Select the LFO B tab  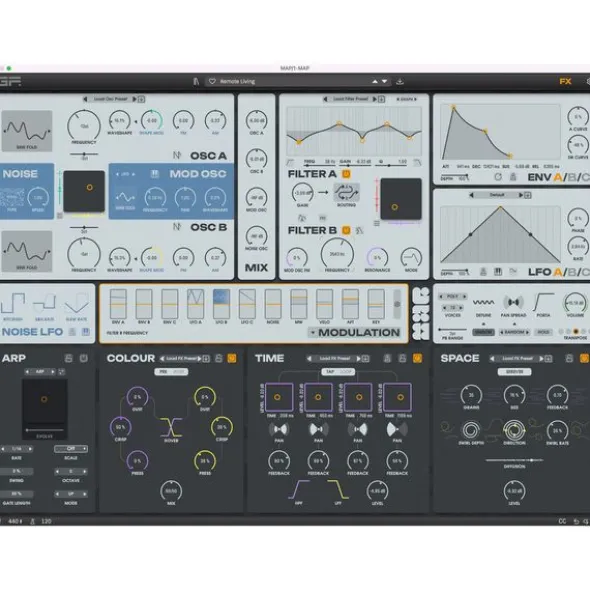(572, 272)
